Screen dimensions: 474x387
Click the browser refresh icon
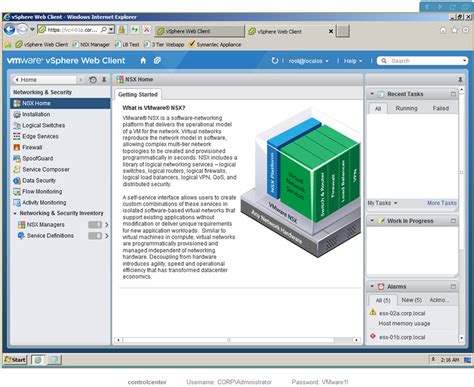pyautogui.click(x=134, y=30)
